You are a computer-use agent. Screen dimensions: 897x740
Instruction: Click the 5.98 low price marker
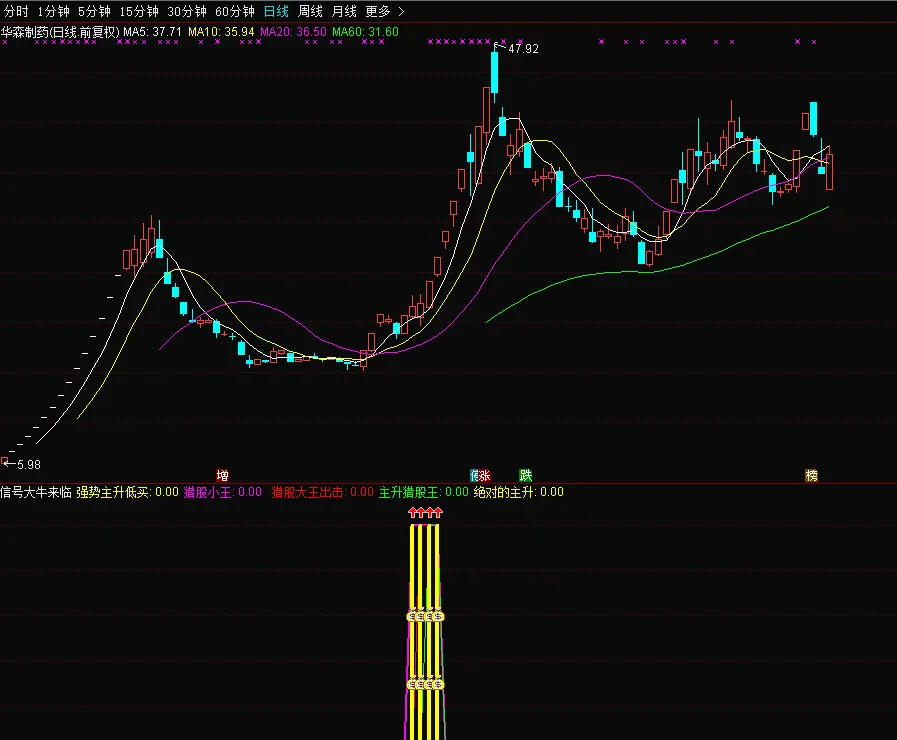29,464
